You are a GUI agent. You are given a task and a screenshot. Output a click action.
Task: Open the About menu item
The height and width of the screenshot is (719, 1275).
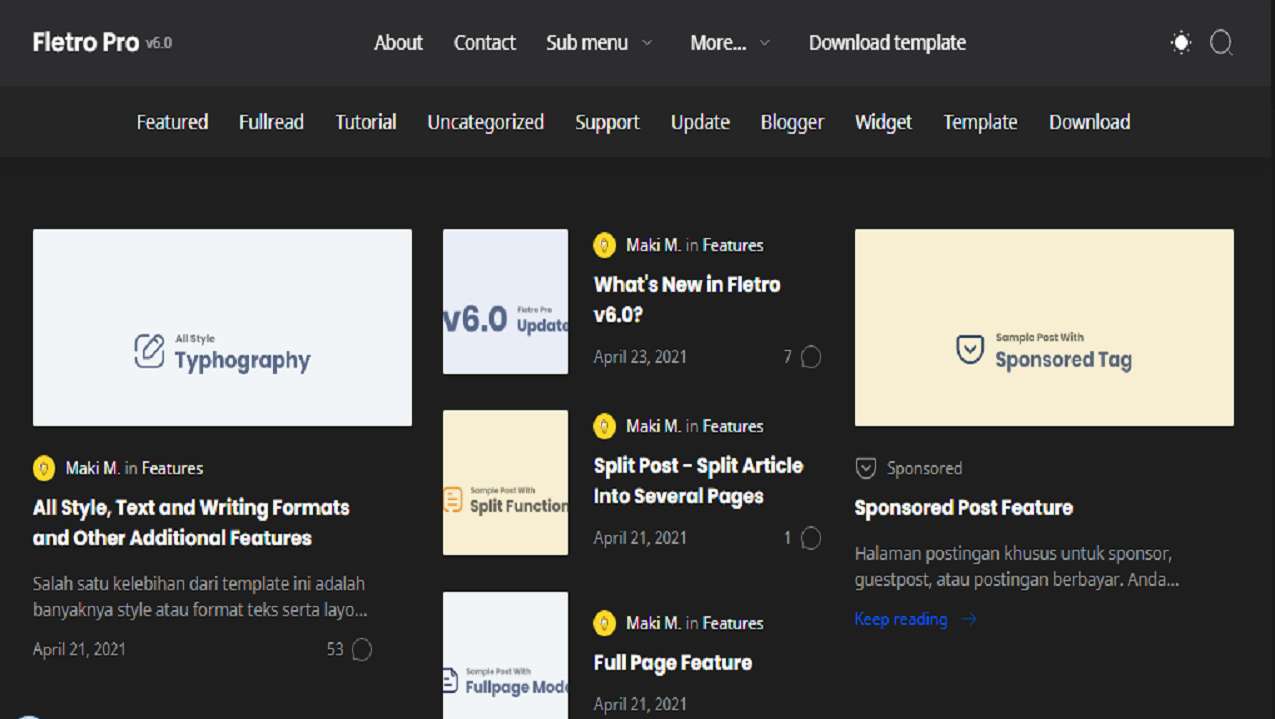coord(398,42)
